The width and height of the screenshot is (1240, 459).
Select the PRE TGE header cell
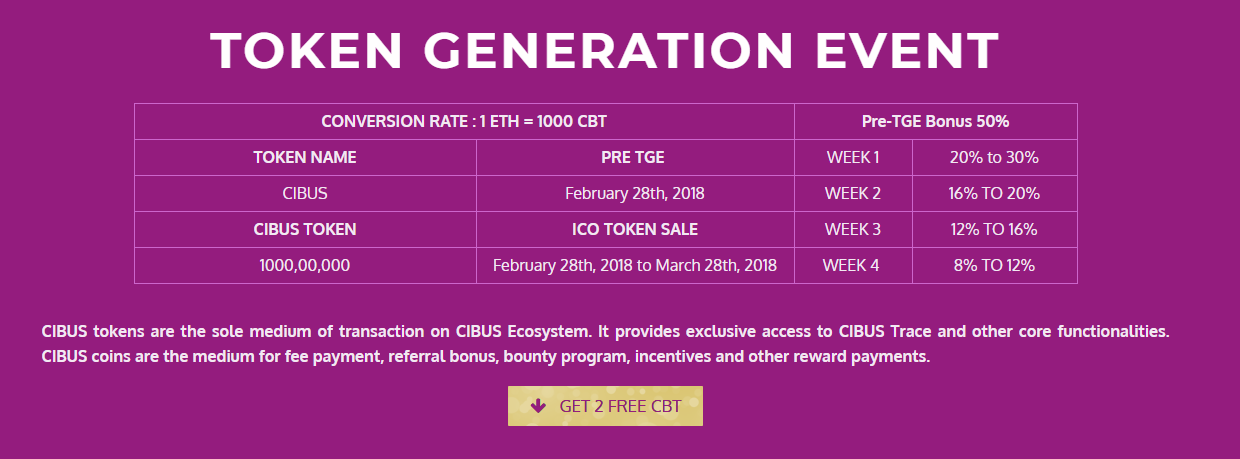click(x=635, y=157)
